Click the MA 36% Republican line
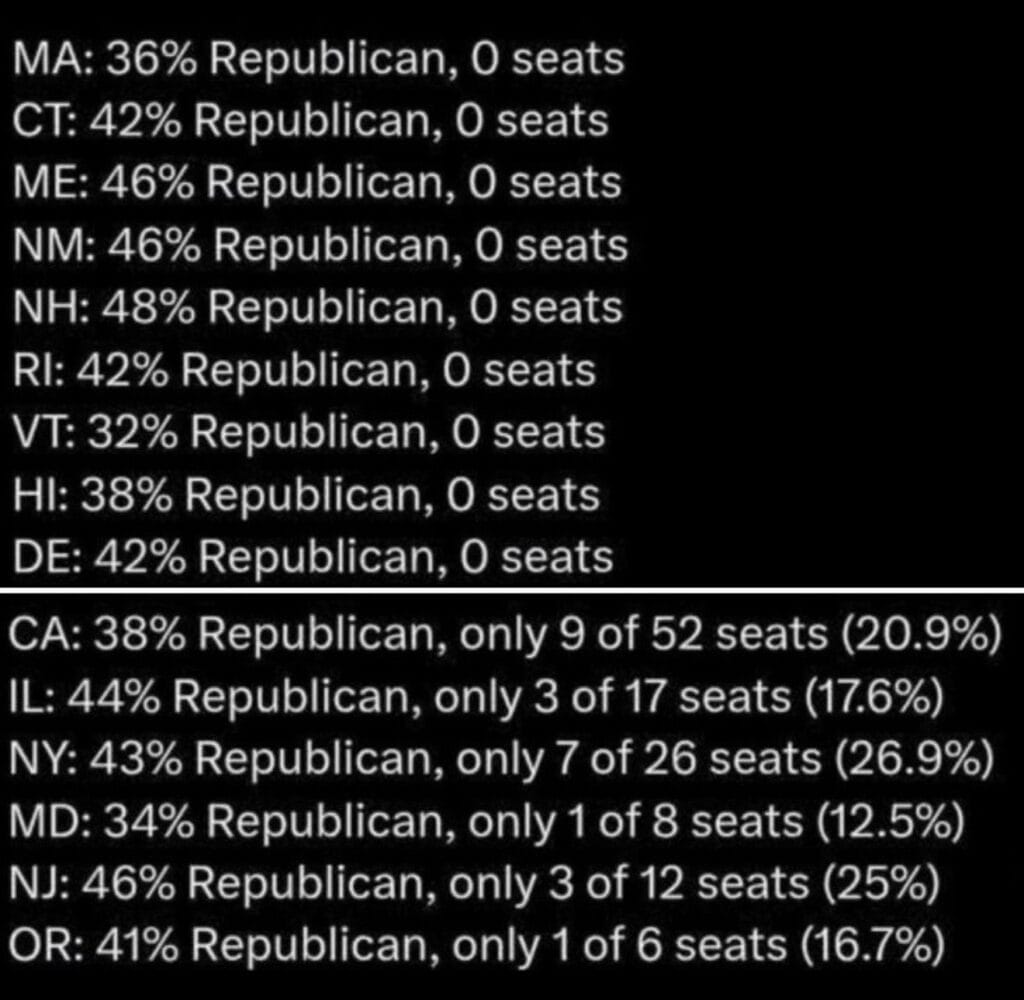This screenshot has height=1000, width=1024. point(319,59)
